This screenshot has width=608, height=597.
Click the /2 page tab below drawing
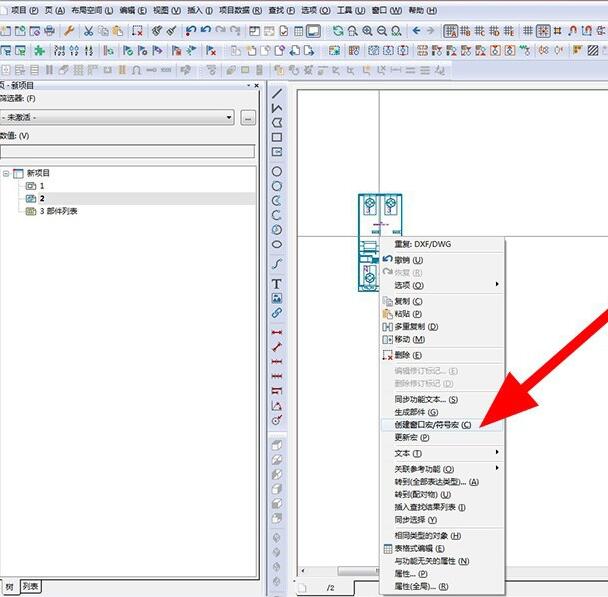325,588
